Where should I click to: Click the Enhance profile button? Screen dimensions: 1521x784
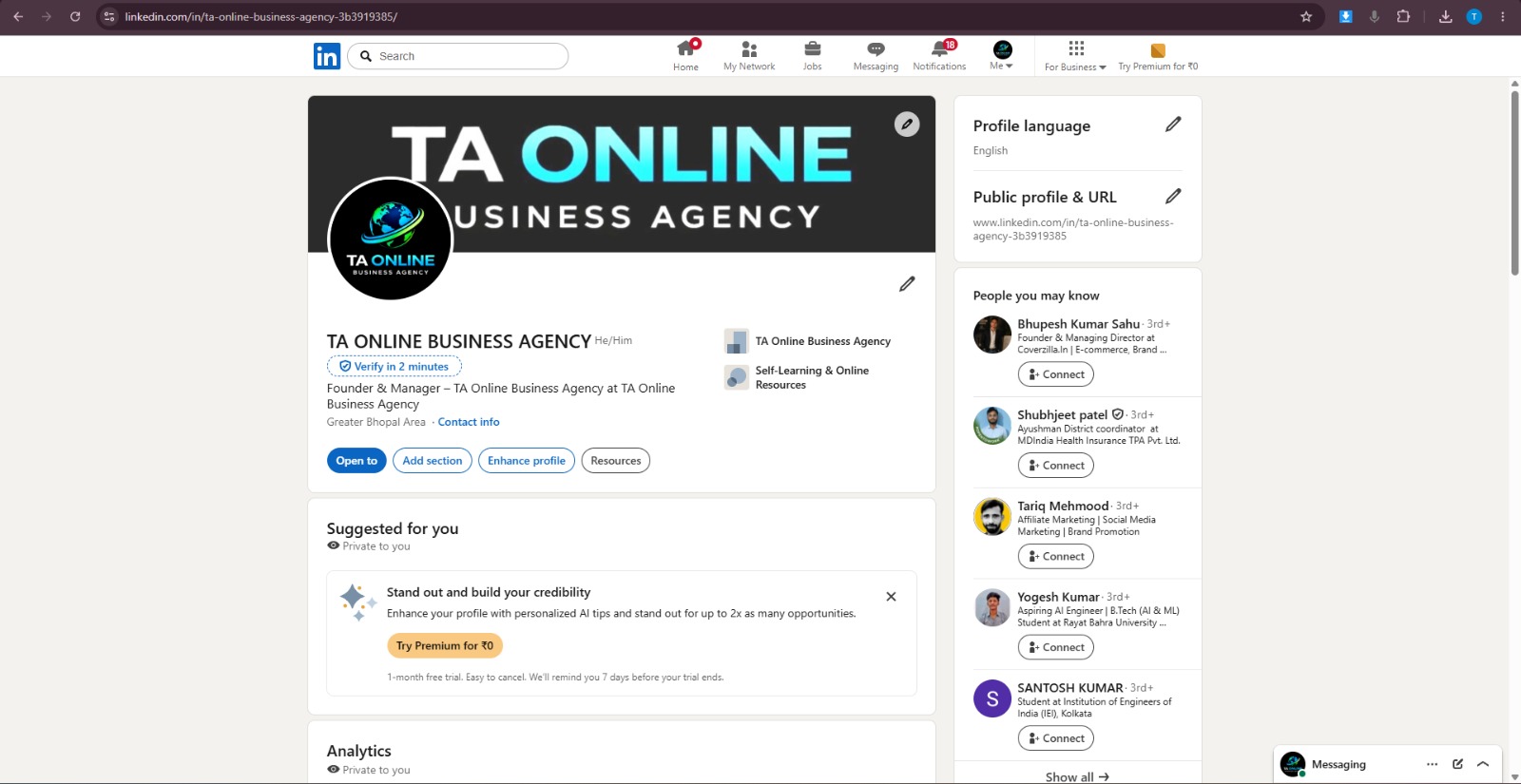527,461
